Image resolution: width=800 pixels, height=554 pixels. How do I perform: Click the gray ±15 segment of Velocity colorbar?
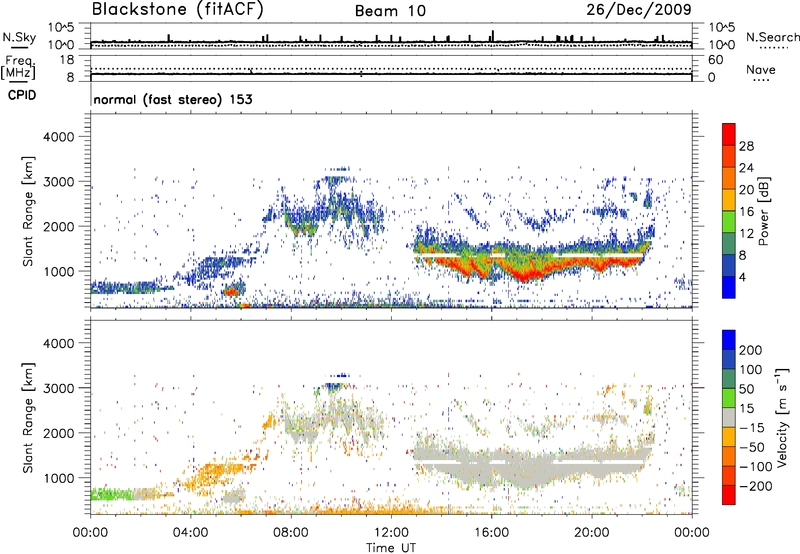(729, 418)
